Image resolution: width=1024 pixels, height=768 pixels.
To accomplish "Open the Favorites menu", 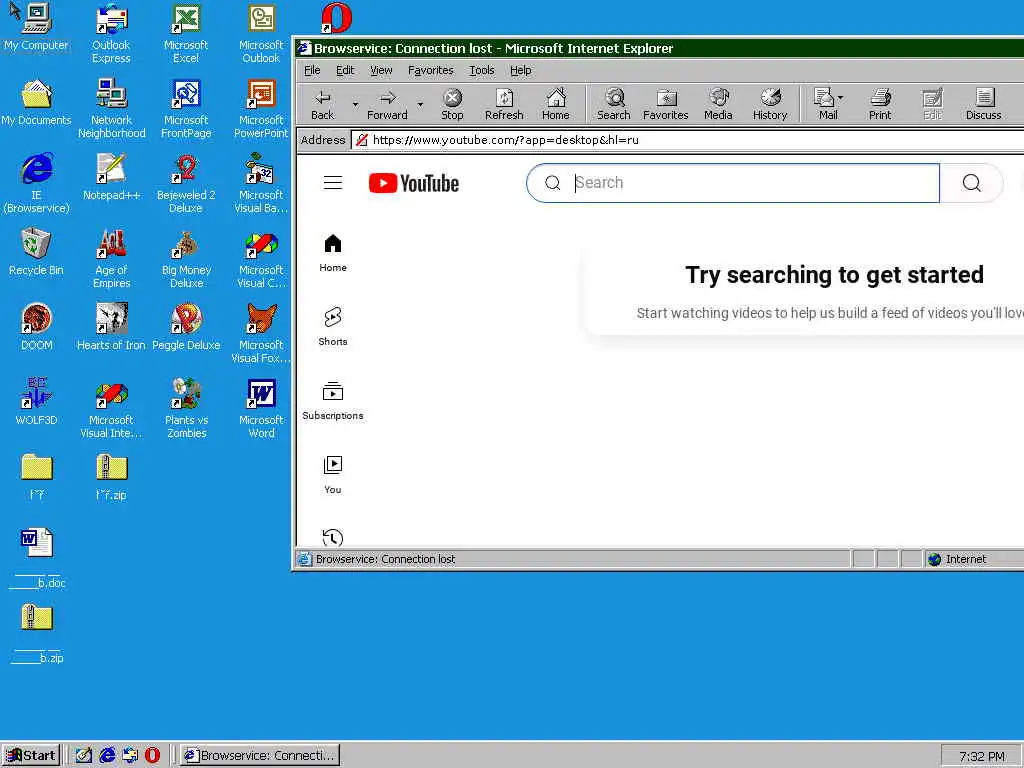I will click(430, 70).
